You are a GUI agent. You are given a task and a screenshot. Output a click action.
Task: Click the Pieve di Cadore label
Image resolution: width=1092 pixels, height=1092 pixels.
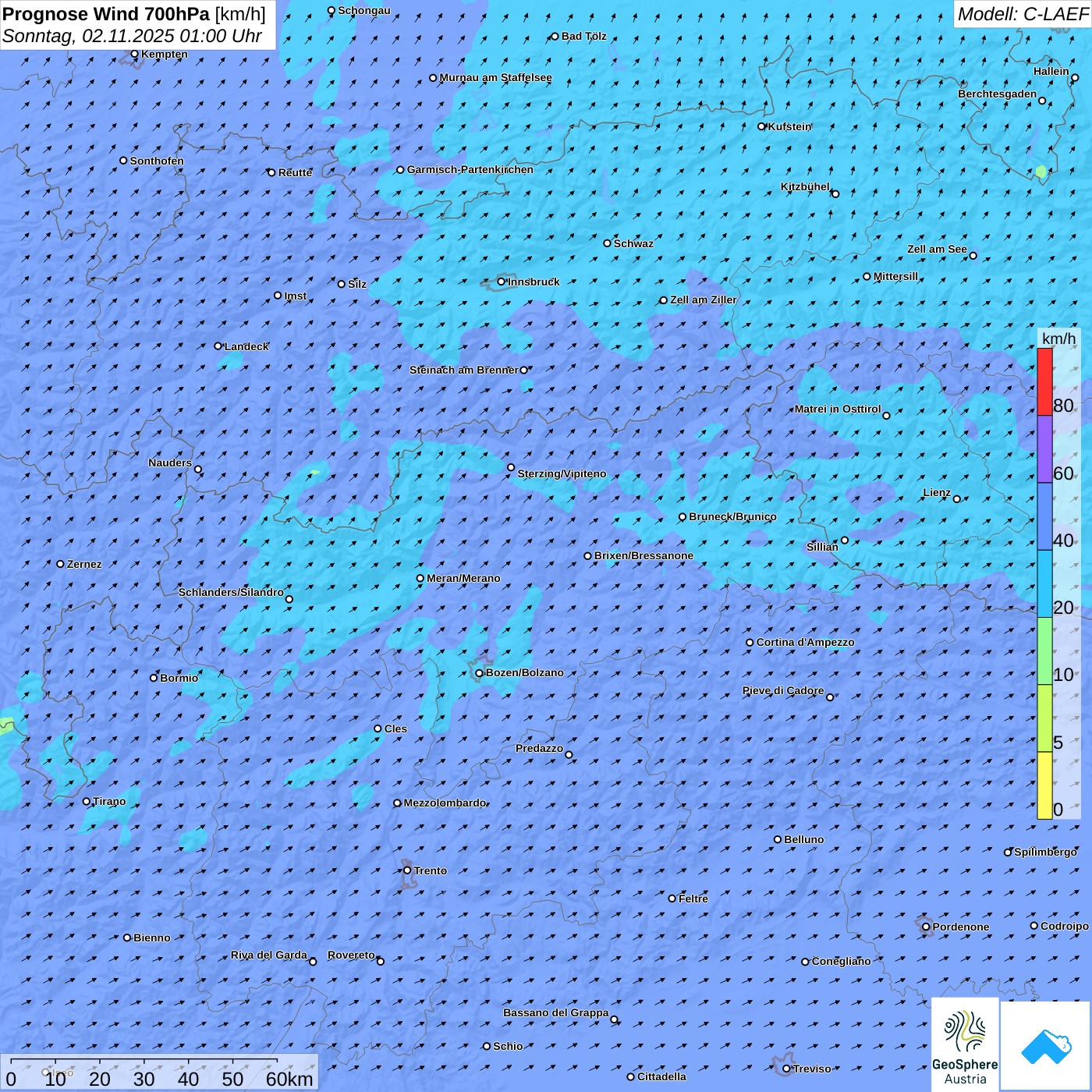pos(783,690)
